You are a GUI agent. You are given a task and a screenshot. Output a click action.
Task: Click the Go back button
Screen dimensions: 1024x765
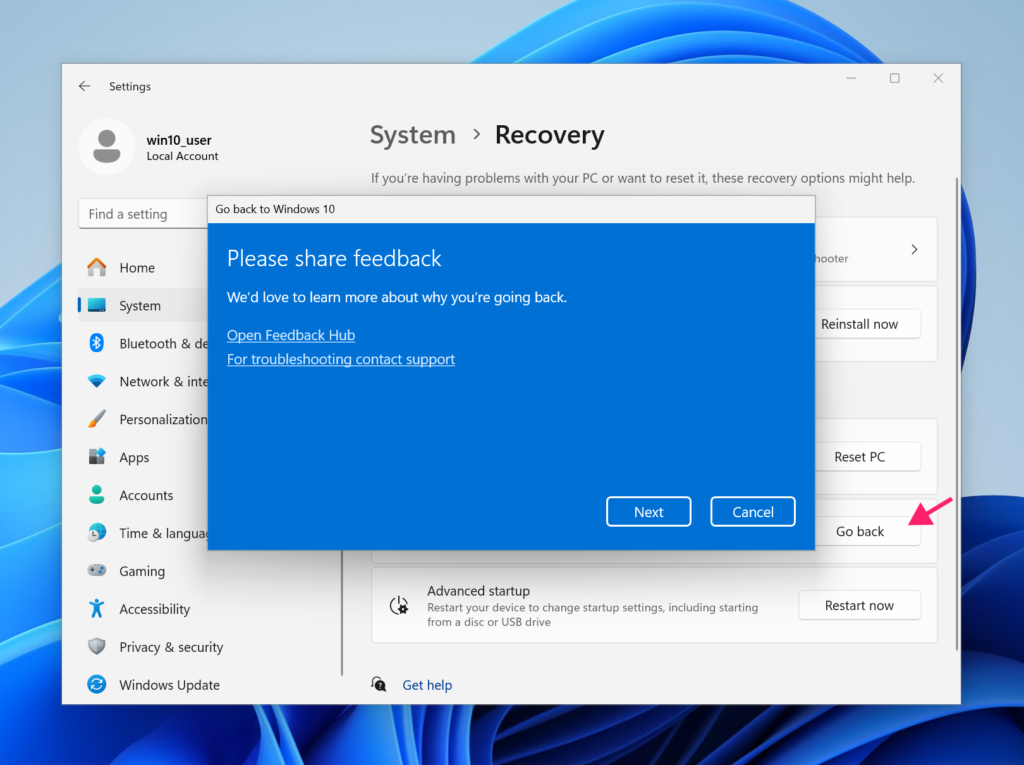tap(867, 531)
